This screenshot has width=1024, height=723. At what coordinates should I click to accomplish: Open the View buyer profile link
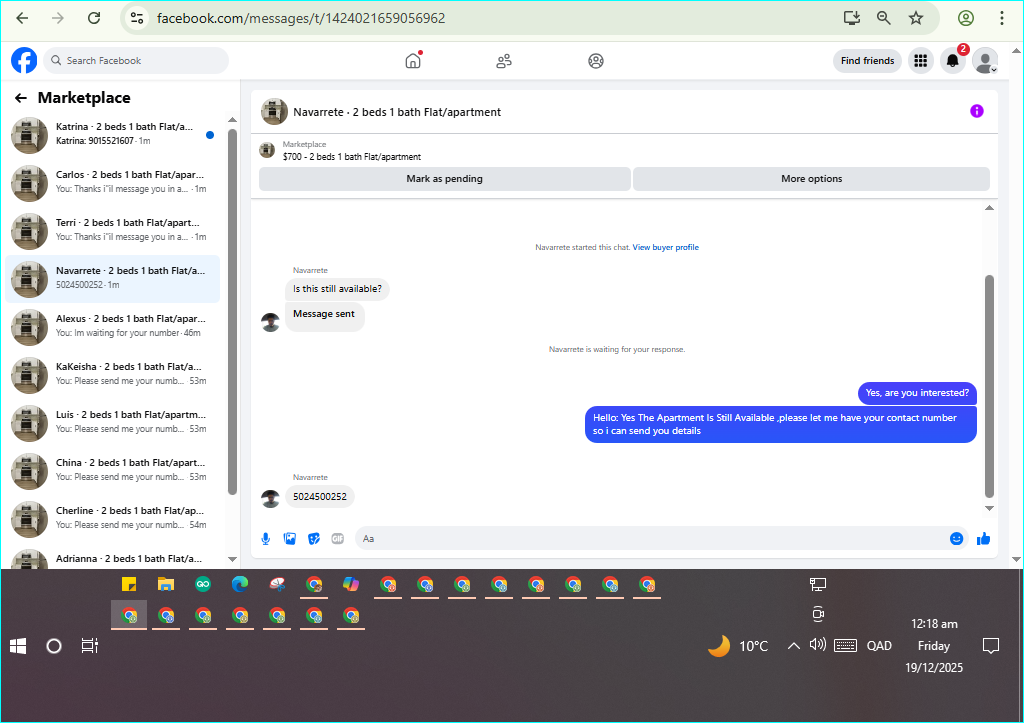coord(665,248)
